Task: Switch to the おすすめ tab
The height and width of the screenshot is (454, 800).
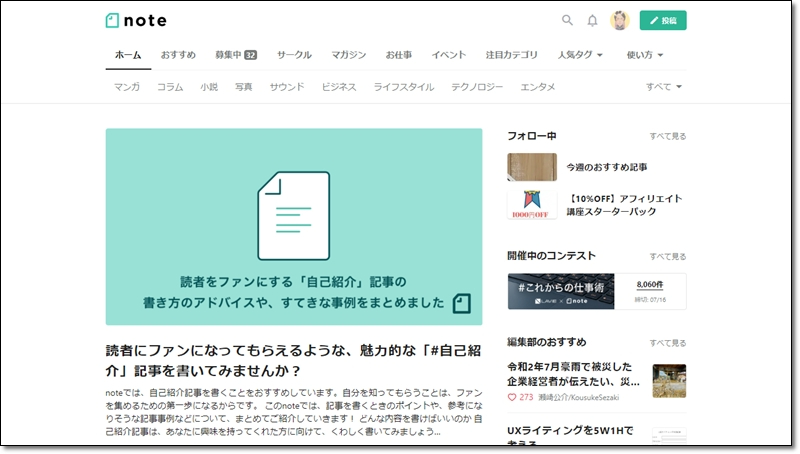Action: [178, 55]
